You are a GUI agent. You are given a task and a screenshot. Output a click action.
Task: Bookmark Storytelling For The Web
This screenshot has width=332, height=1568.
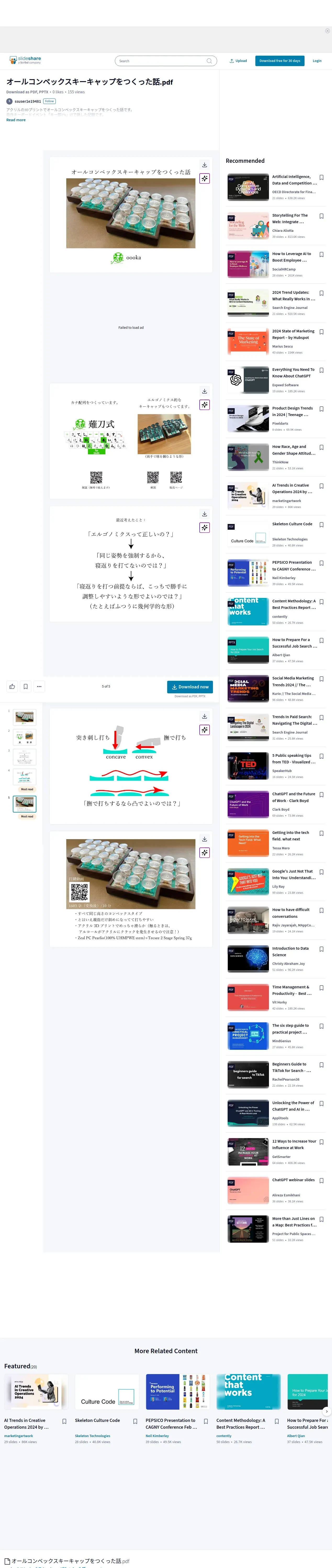(322, 216)
